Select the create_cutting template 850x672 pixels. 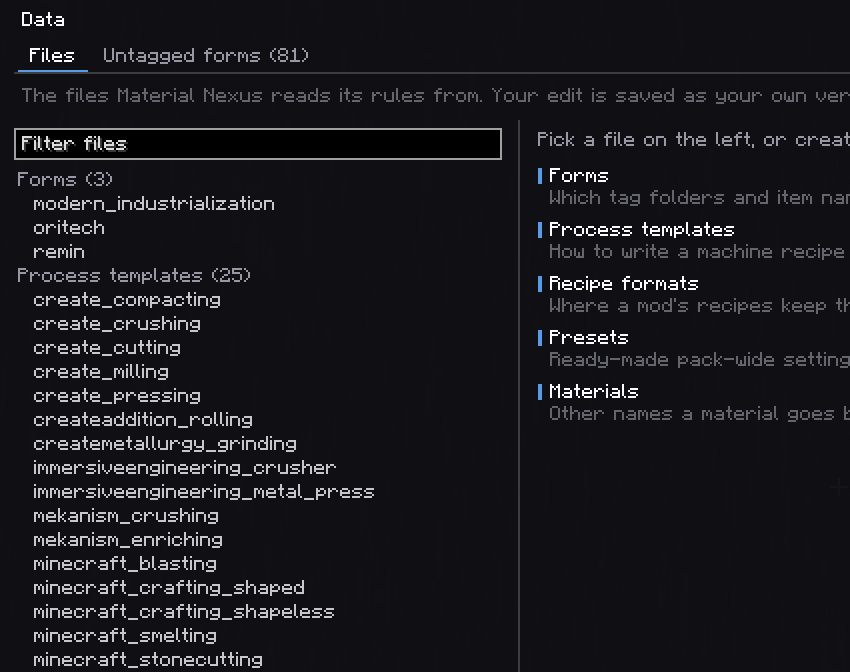107,348
